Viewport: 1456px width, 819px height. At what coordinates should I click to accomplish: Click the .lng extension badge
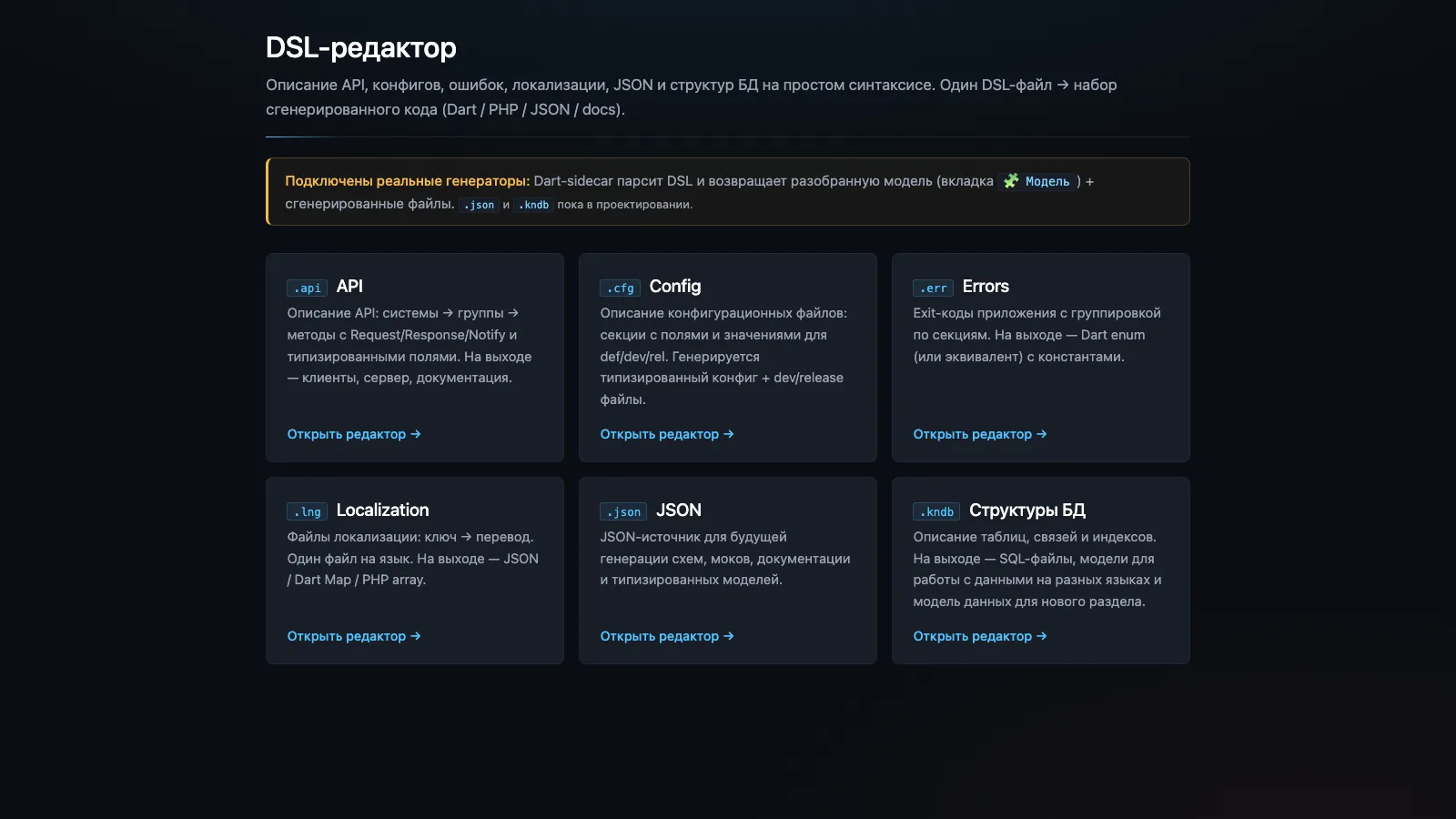pos(307,511)
